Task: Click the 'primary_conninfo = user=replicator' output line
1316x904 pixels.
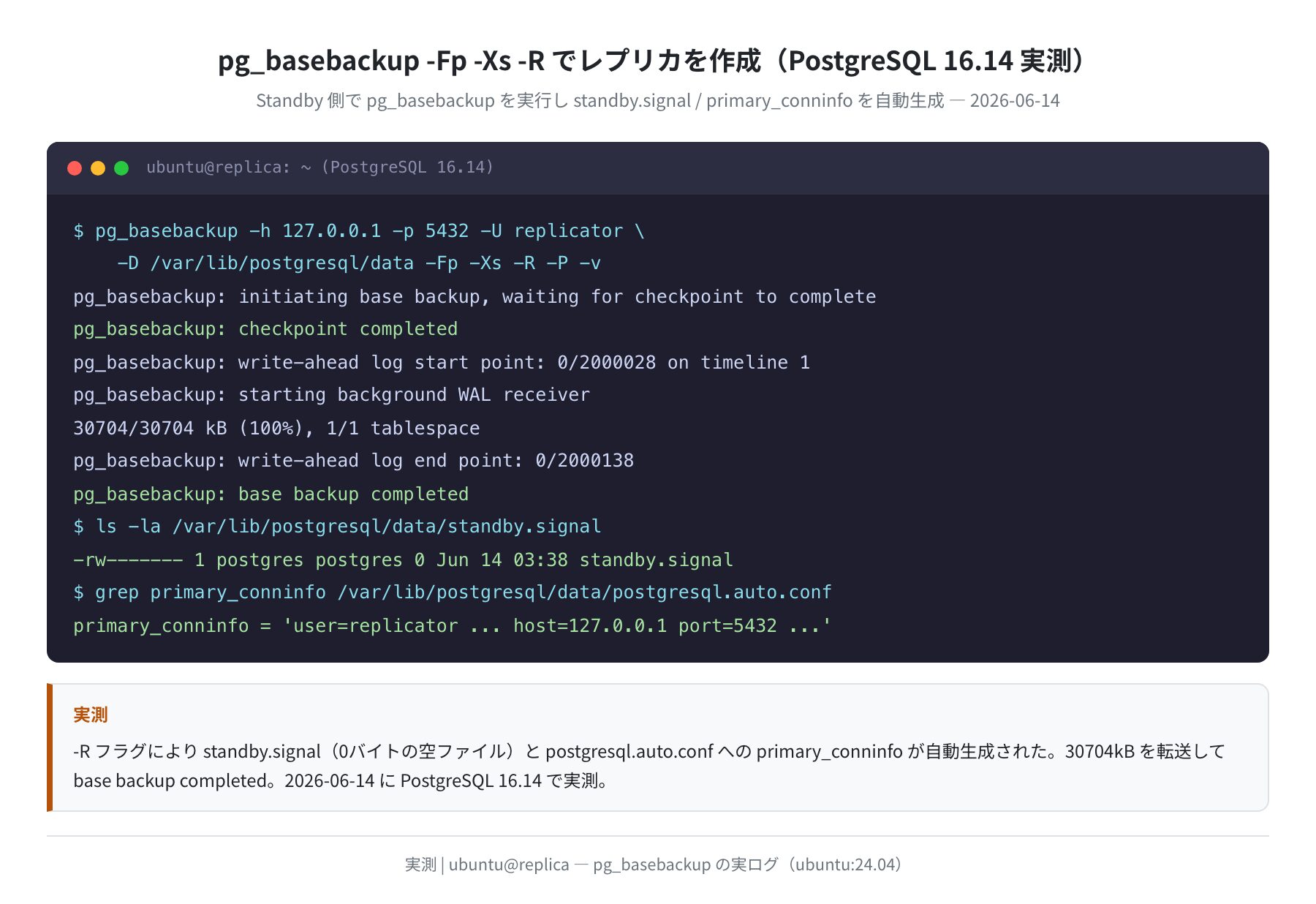Action: click(453, 626)
